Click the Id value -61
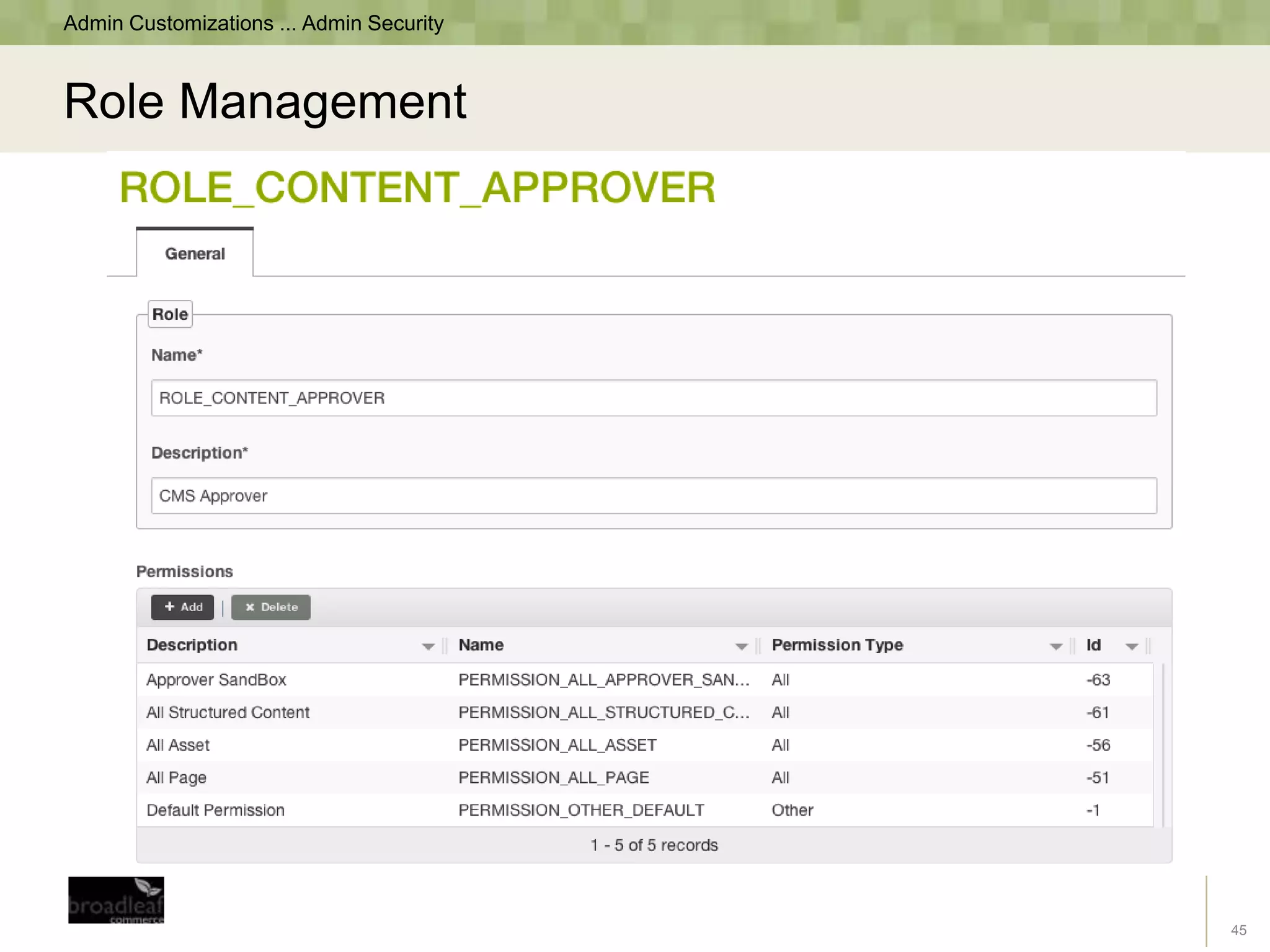The image size is (1270, 952). 1097,712
